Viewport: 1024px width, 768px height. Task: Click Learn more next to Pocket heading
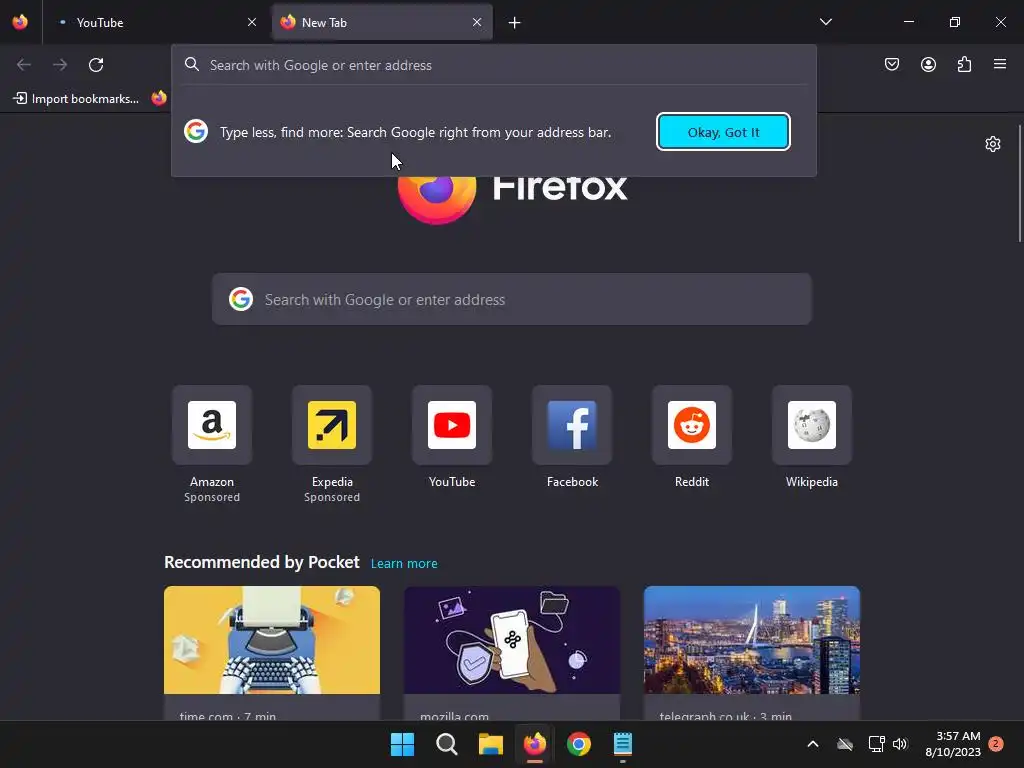404,563
